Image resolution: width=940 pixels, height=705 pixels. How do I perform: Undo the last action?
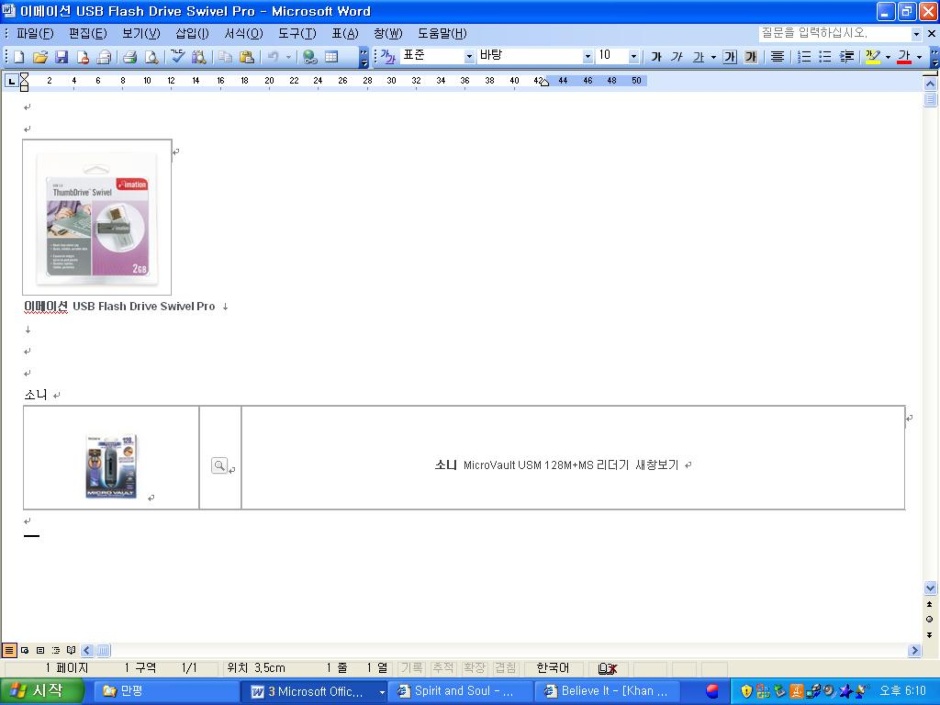[273, 57]
